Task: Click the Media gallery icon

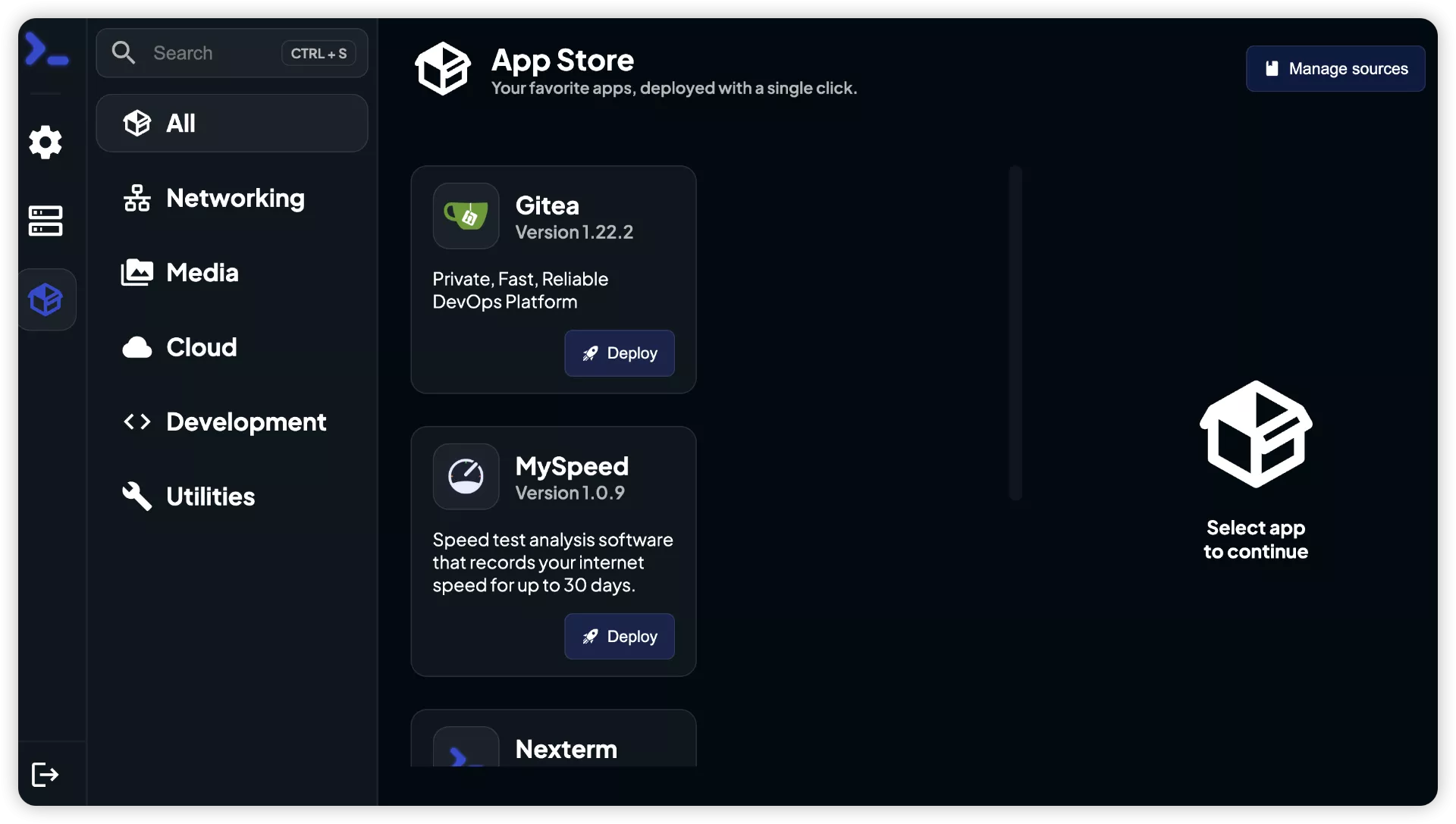Action: coord(137,272)
